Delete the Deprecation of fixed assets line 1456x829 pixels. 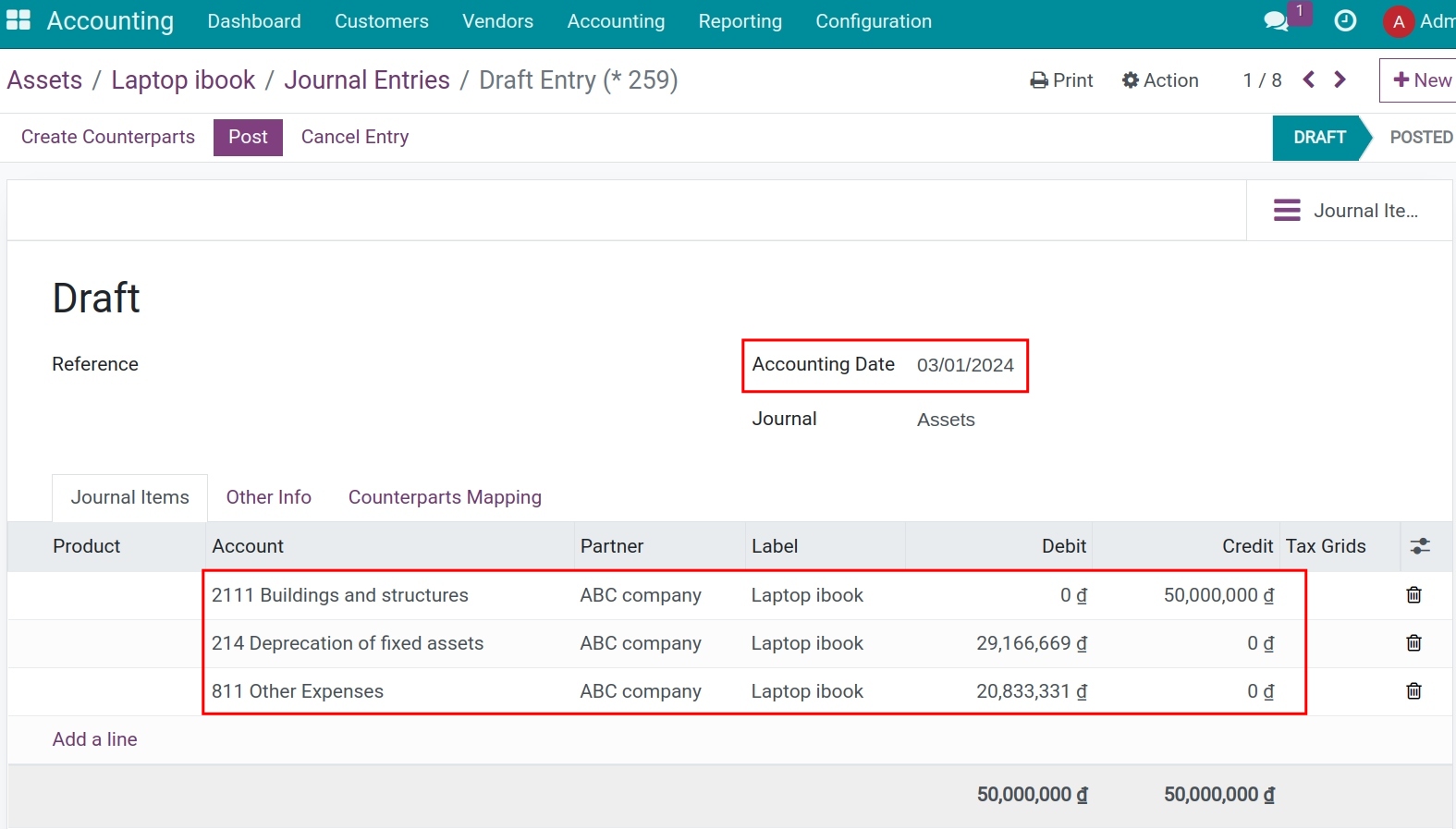pyautogui.click(x=1413, y=643)
